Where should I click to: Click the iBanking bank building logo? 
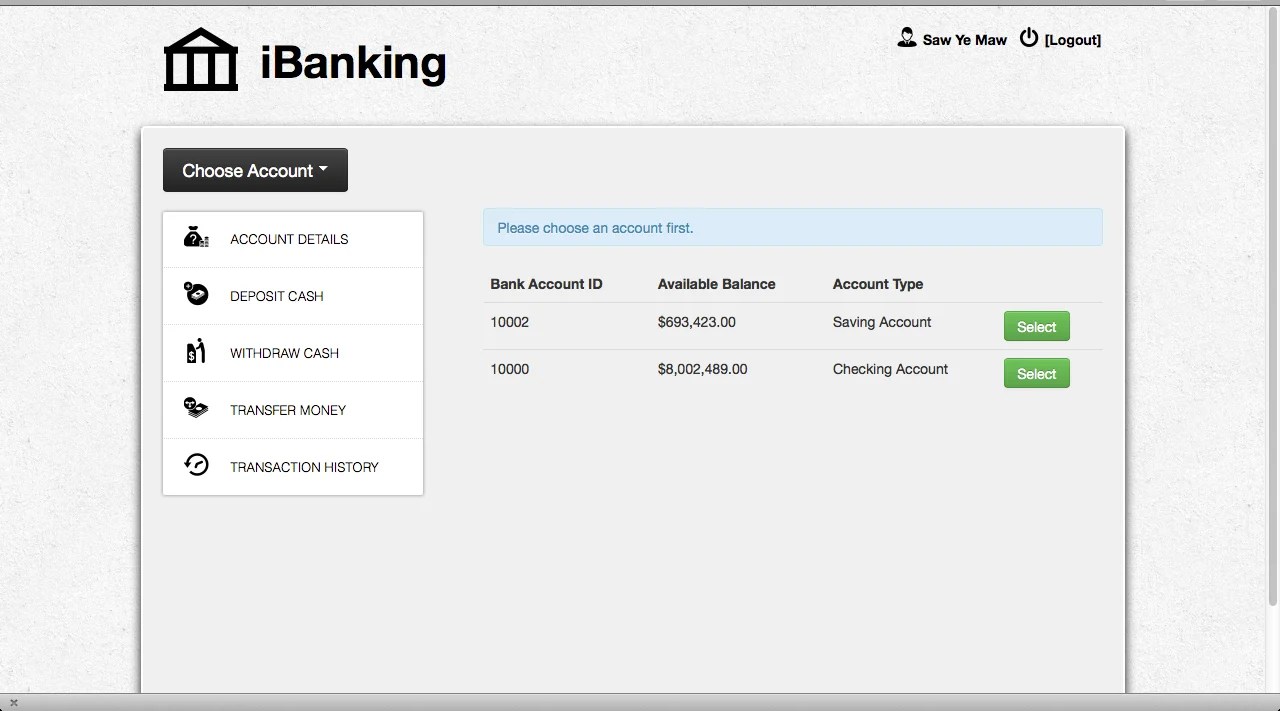pos(200,59)
